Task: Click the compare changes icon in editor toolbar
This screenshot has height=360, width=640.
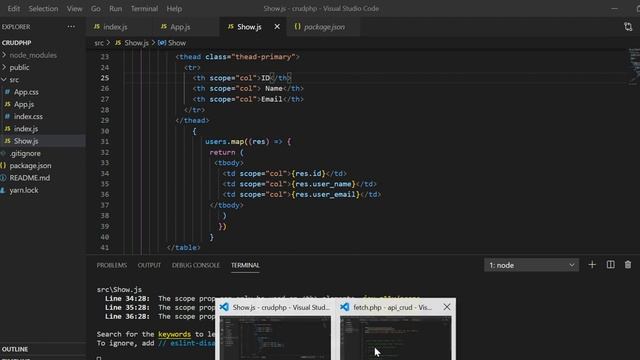Action: click(x=628, y=27)
